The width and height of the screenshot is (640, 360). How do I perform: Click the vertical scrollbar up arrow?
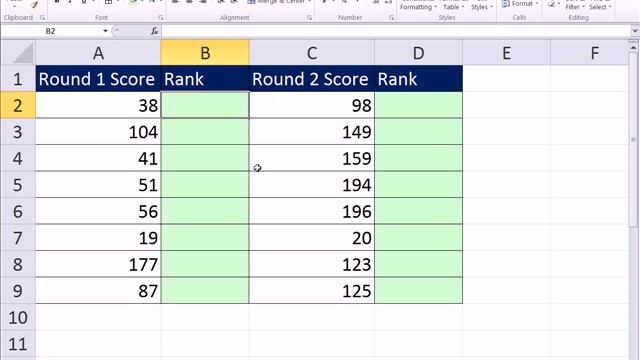(x=633, y=48)
